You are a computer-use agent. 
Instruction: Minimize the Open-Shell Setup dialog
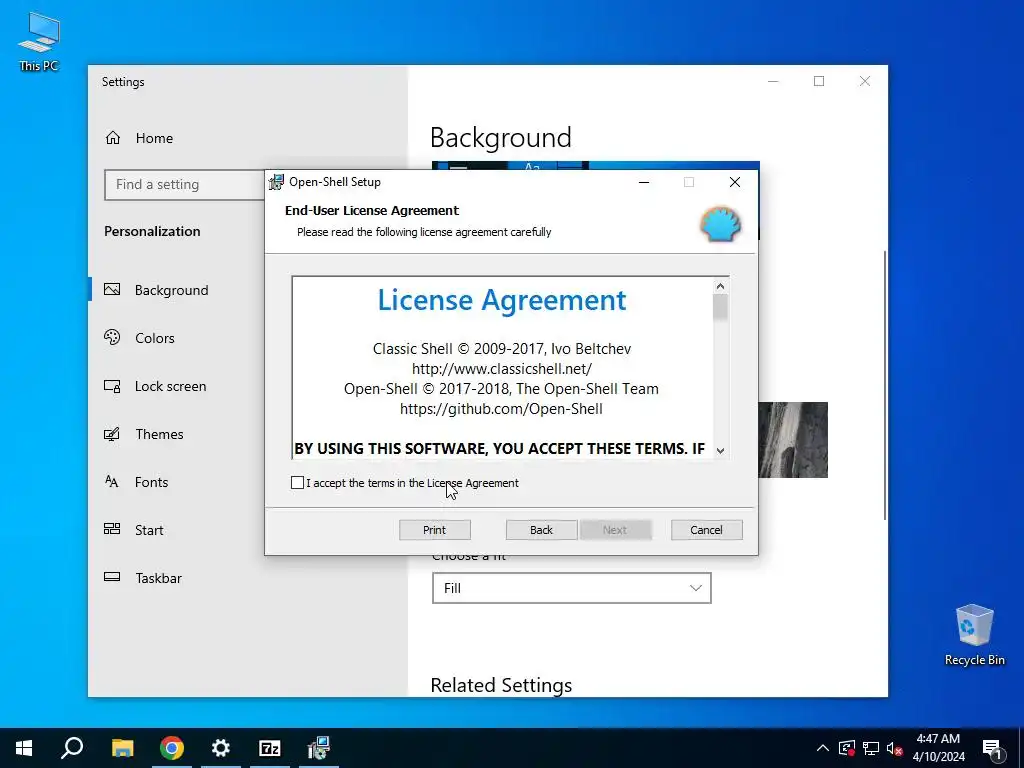[x=644, y=182]
